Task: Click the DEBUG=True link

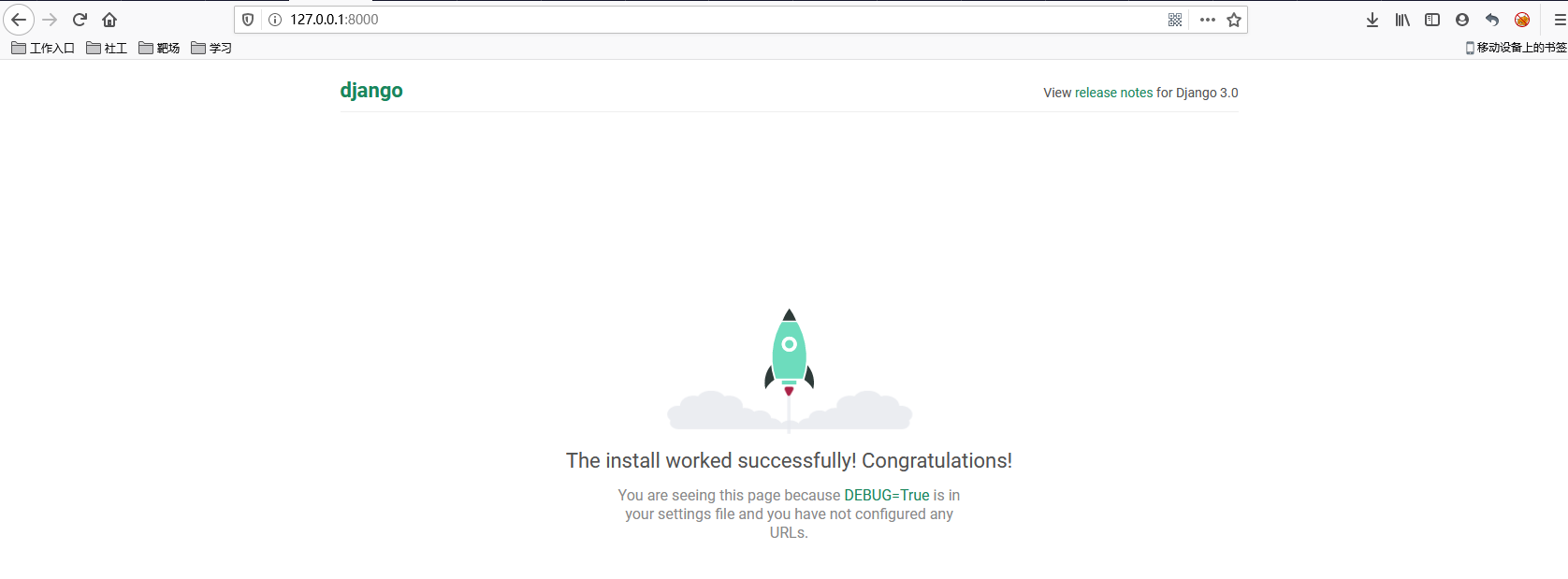Action: [887, 495]
